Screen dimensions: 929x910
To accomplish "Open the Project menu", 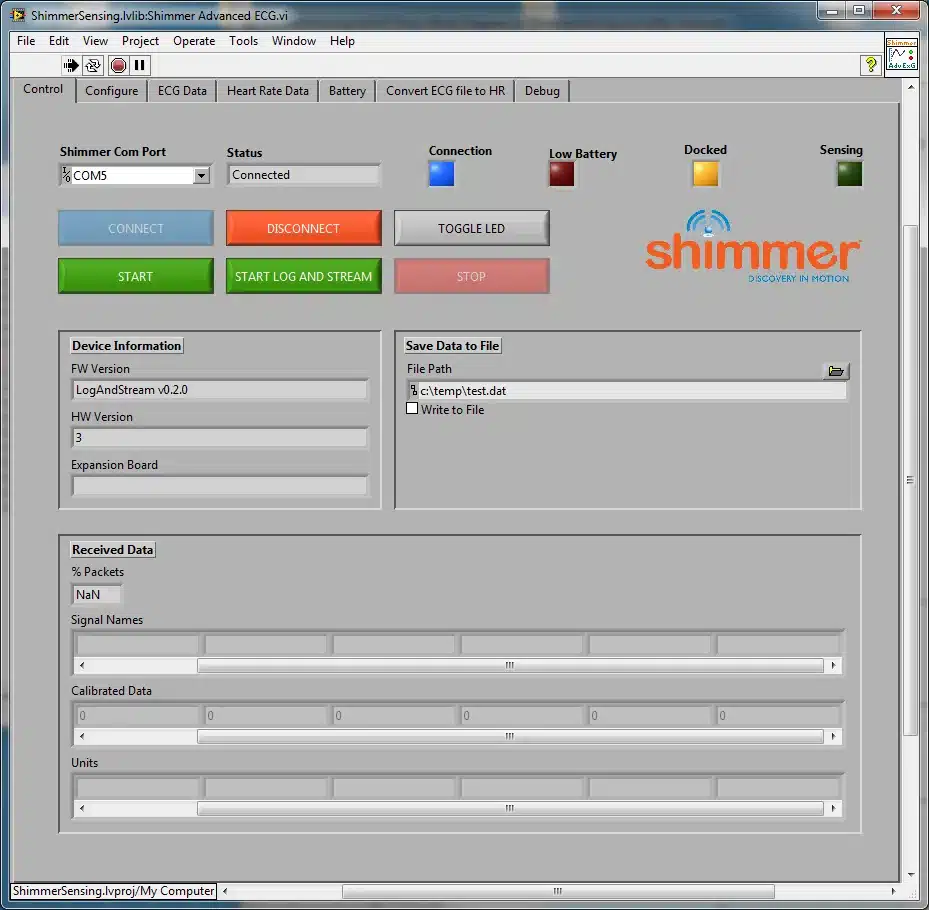I will pos(140,41).
